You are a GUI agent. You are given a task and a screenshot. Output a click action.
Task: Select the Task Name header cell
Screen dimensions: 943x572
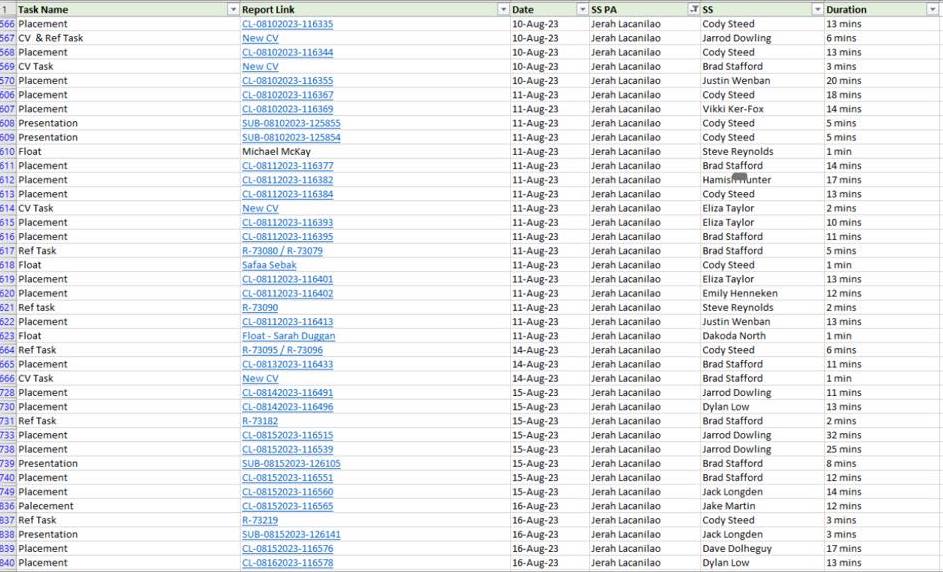[x=128, y=10]
